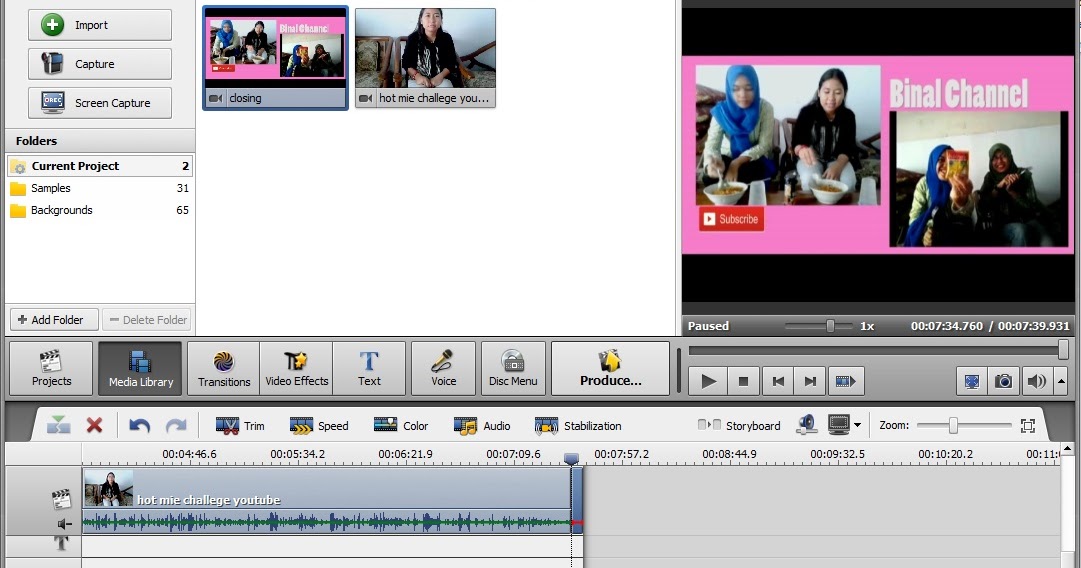
Task: Click the audio waveform track
Action: tap(327, 523)
